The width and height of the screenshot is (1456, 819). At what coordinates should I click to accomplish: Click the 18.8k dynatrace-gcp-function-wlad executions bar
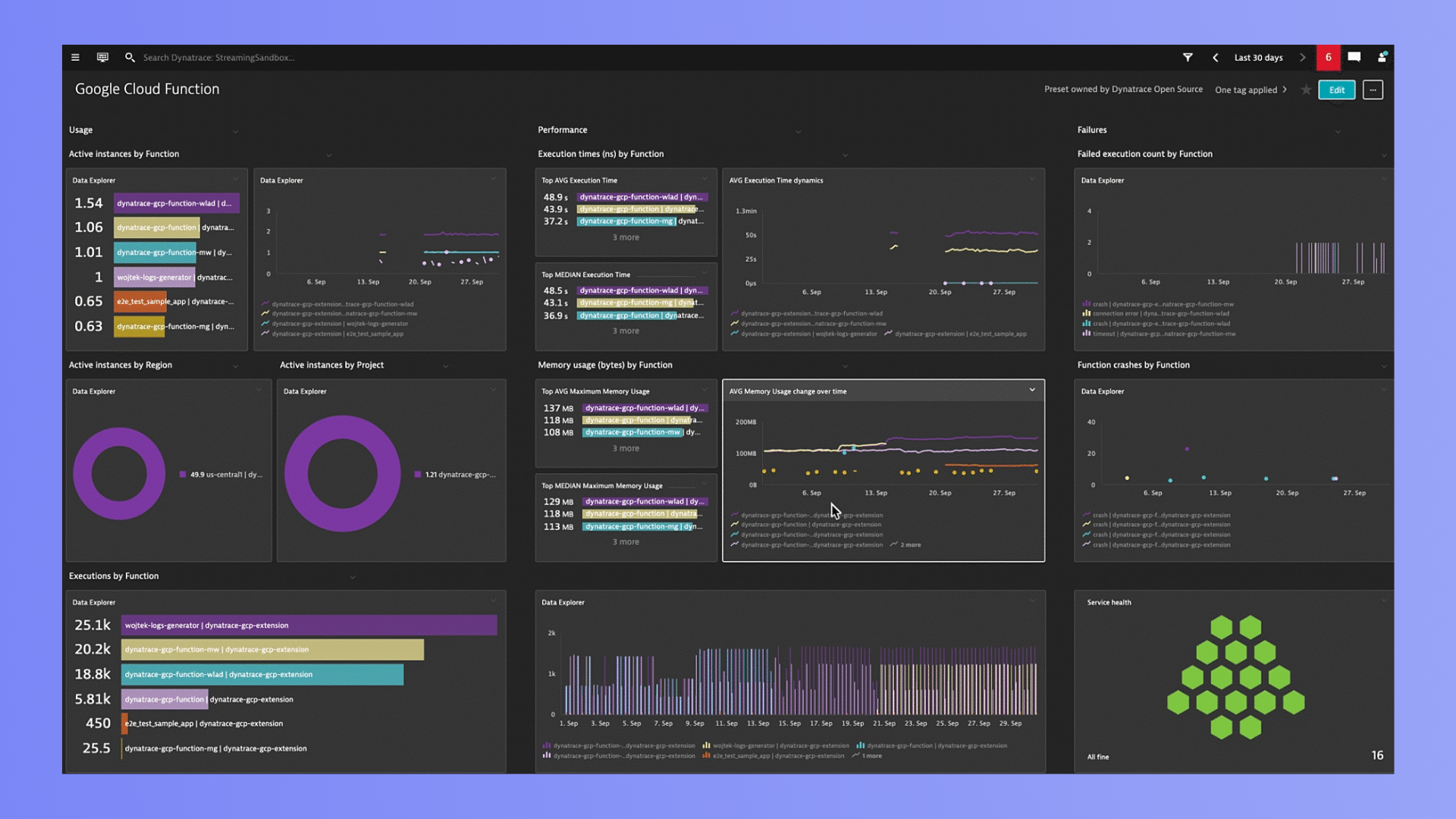262,674
